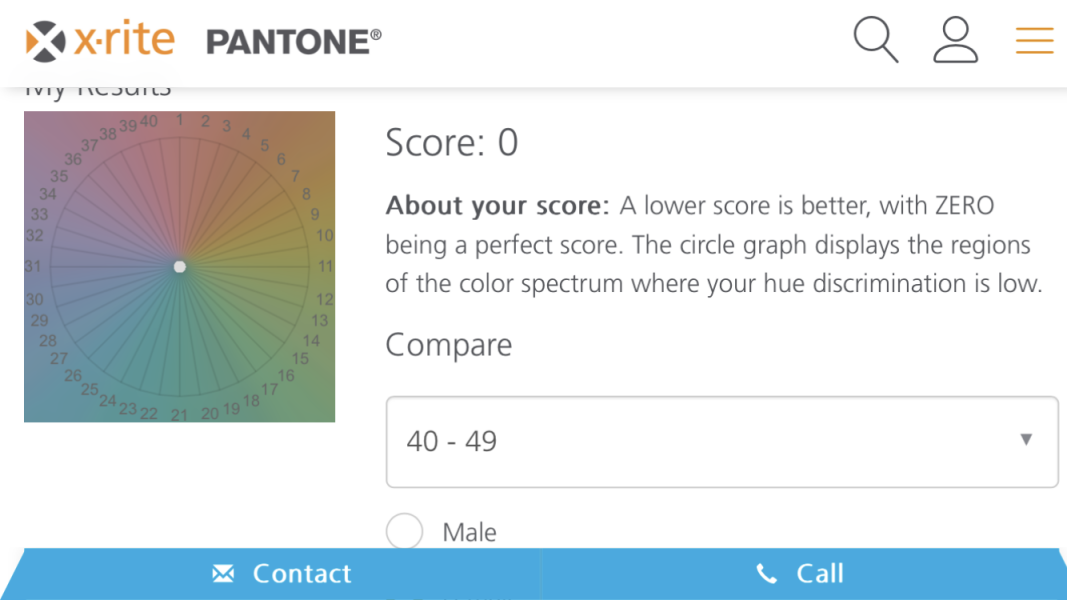Screen dimensions: 1067x600
Task: Click the X-Rite logo icon
Action: click(45, 41)
